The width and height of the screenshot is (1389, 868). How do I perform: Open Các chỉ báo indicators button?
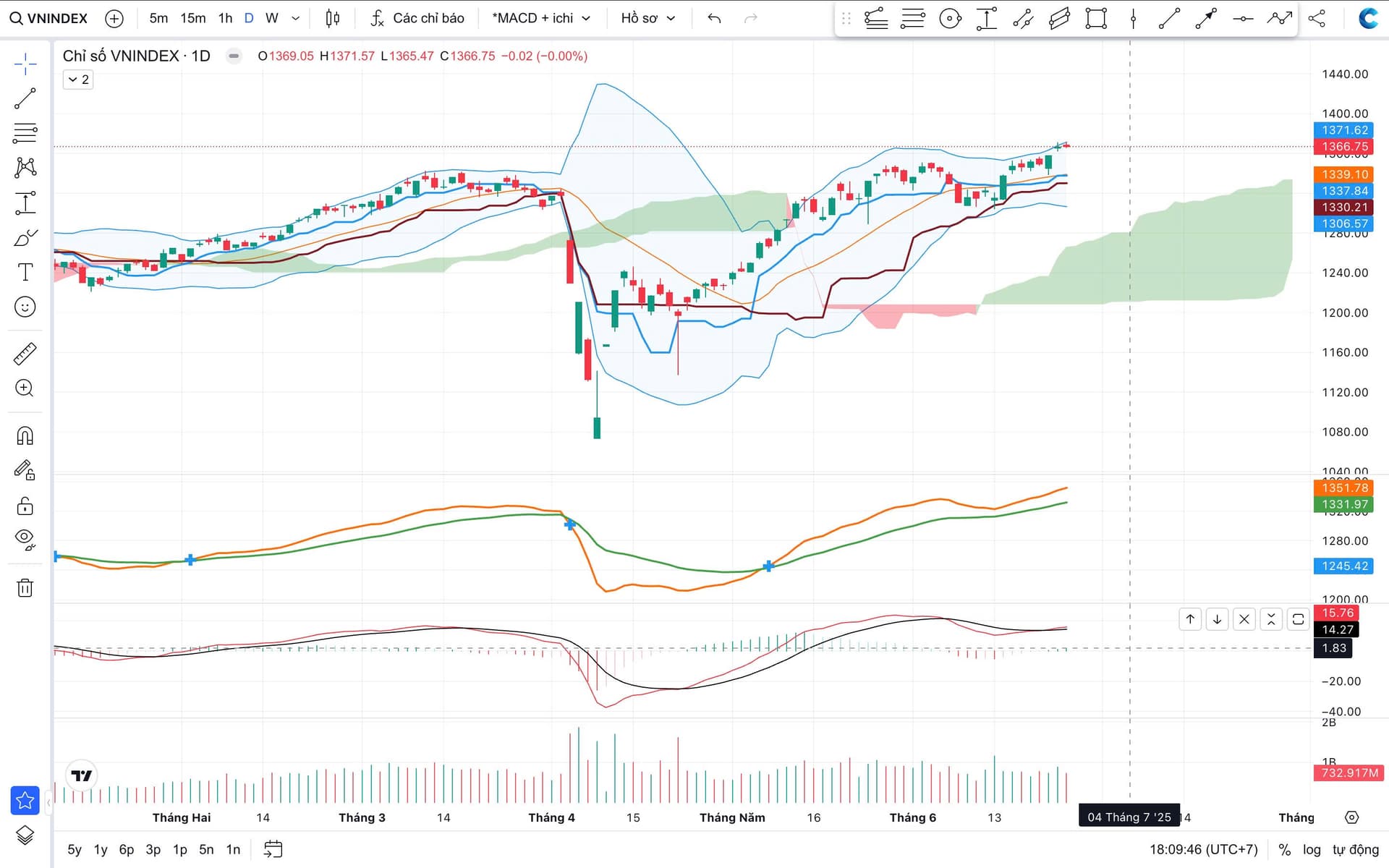click(417, 18)
